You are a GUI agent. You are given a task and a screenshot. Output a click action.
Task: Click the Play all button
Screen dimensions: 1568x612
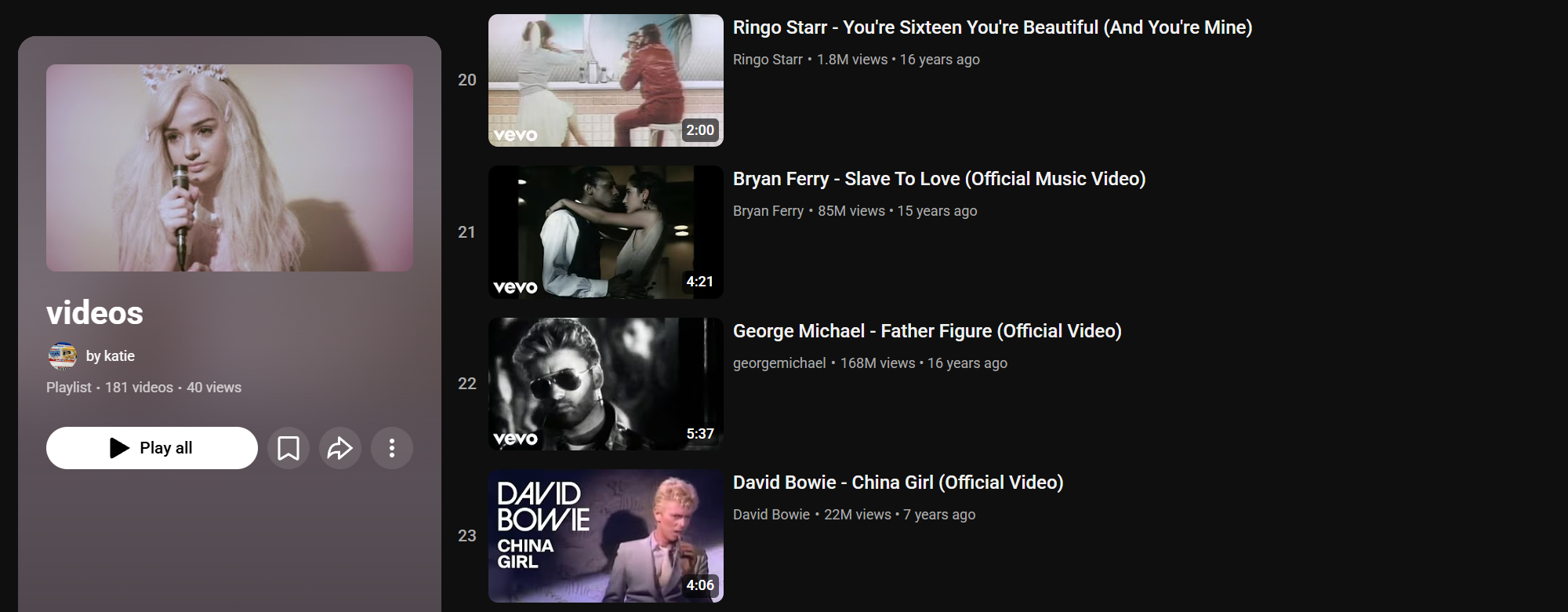[x=152, y=448]
